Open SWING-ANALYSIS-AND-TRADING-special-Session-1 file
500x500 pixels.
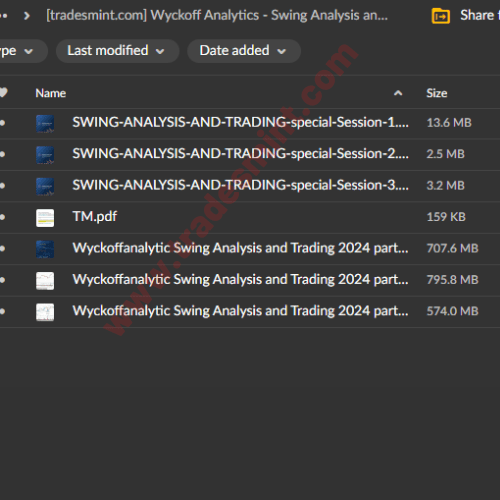[x=240, y=122]
